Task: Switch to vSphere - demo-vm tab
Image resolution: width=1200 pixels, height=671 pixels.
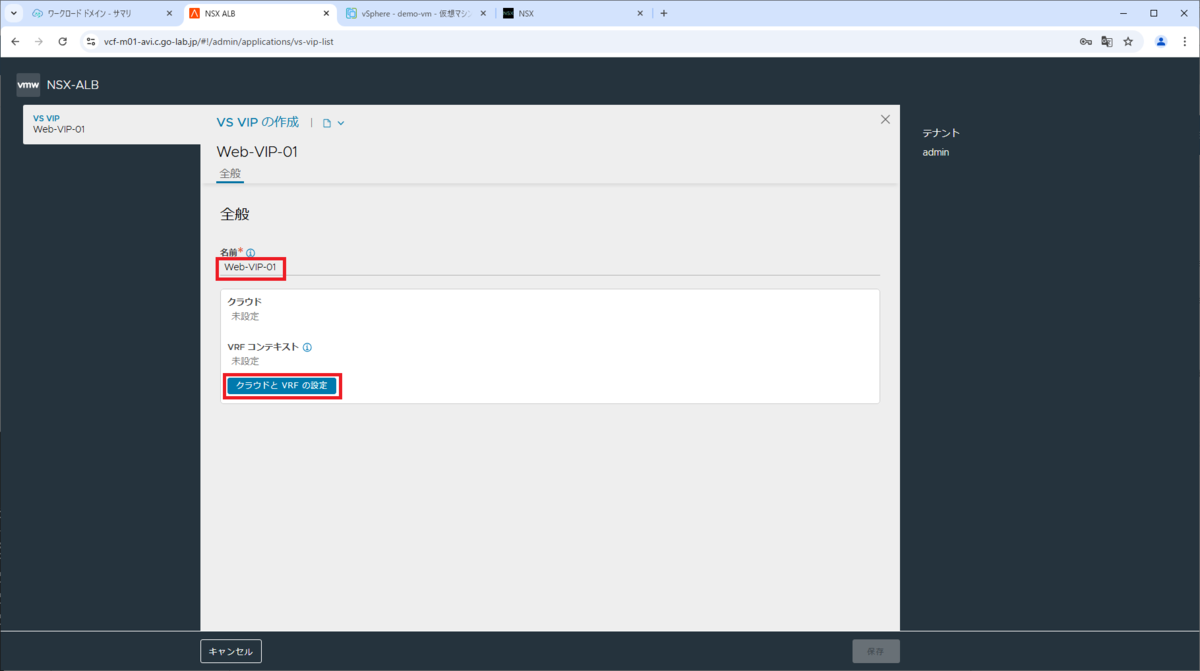Action: tap(417, 13)
